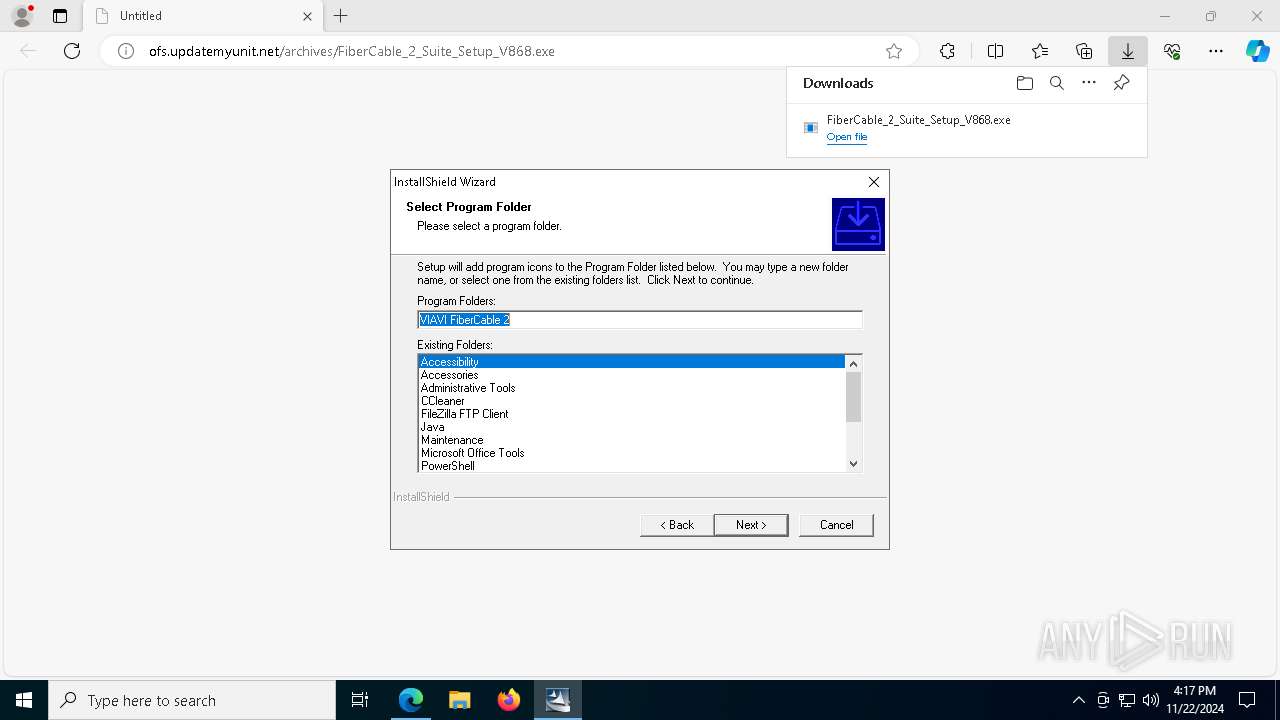1280x720 pixels.
Task: Pick FileZilla FTP Client folder
Action: [631, 414]
